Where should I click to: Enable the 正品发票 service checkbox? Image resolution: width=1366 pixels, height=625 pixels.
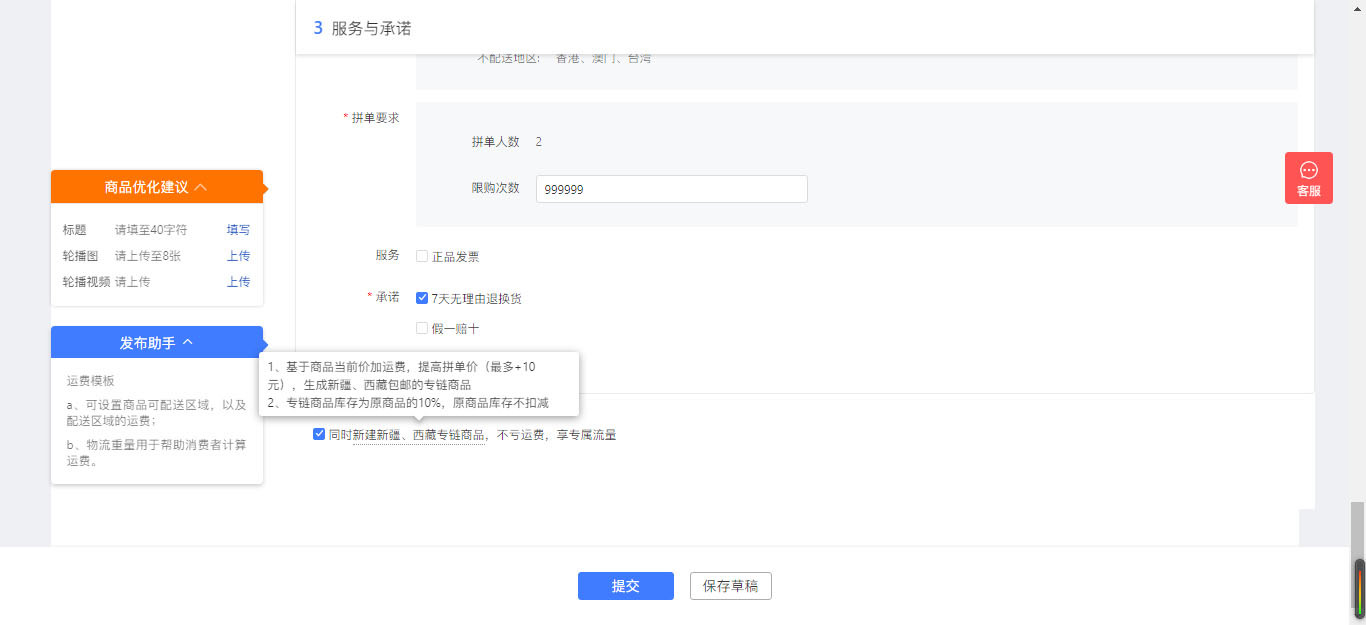421,256
